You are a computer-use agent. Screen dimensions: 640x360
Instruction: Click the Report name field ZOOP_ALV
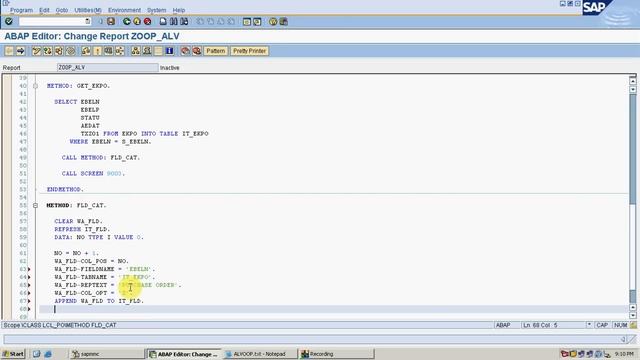pos(107,67)
